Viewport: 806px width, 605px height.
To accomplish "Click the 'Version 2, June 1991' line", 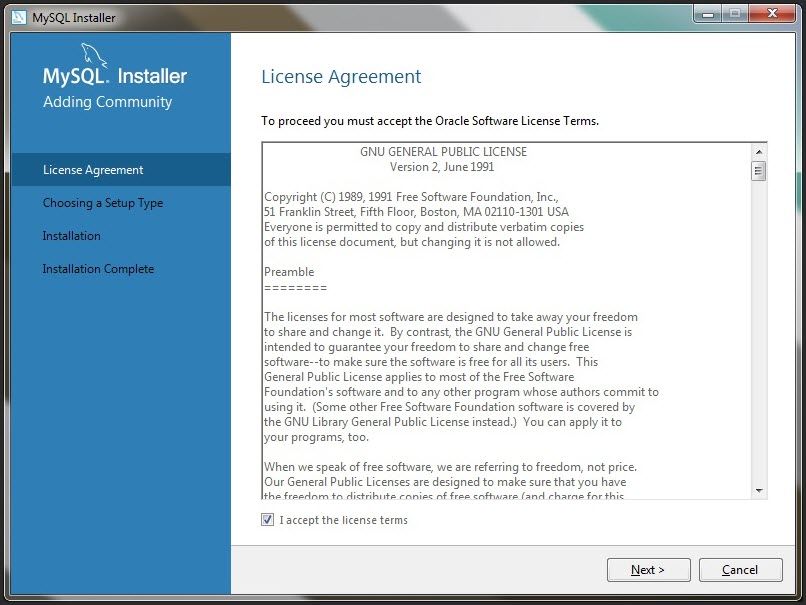I will (442, 167).
